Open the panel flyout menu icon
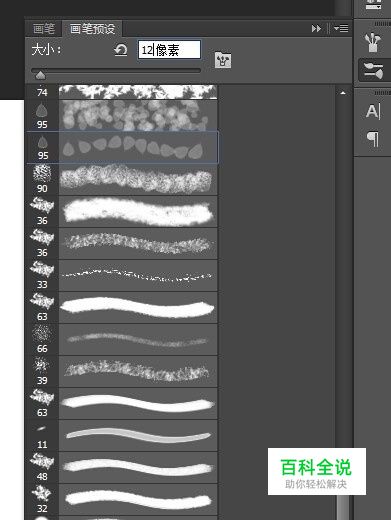Image resolution: width=391 pixels, height=520 pixels. 341,29
